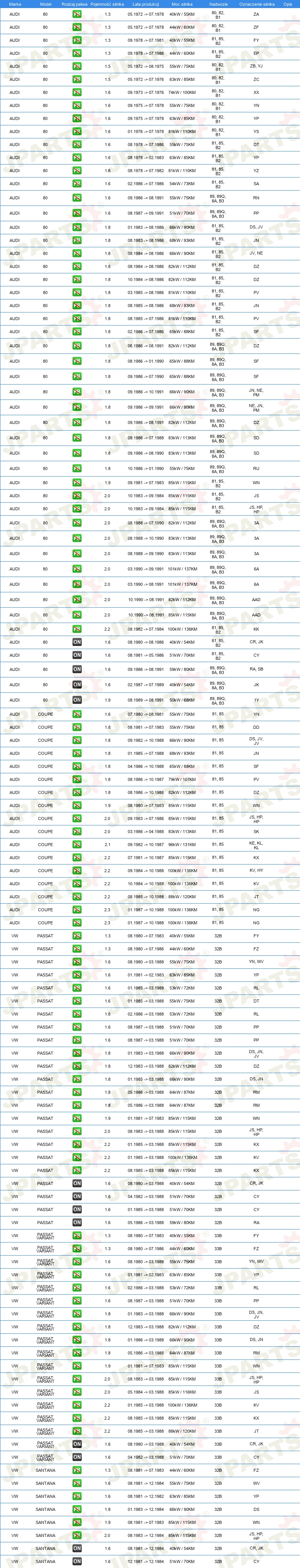Screen dimensions: 300x1568
Task: Click the diesel ON icon in the RA, SB row
Action: coord(77,670)
